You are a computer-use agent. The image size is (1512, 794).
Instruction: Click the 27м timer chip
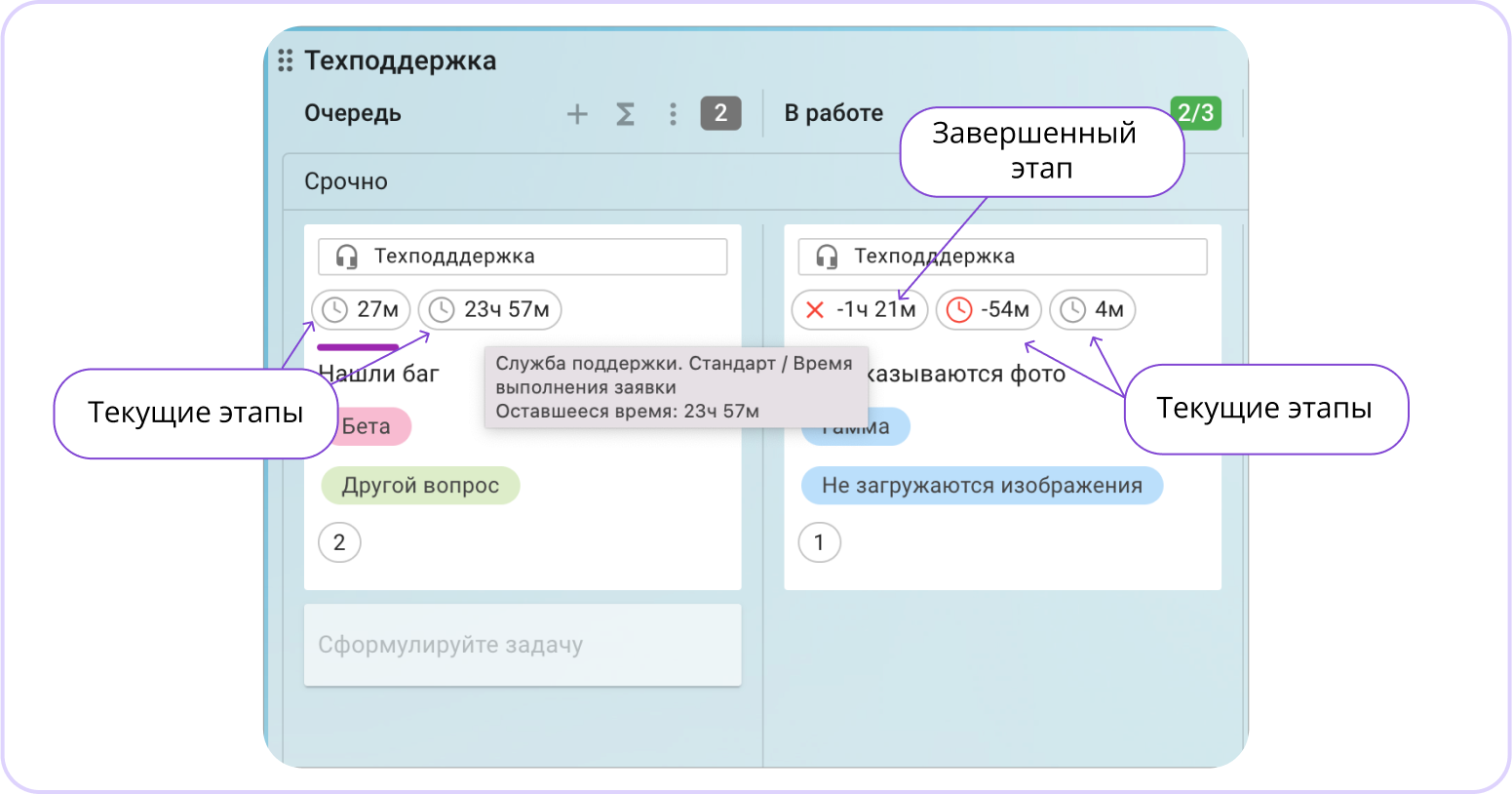pyautogui.click(x=361, y=310)
